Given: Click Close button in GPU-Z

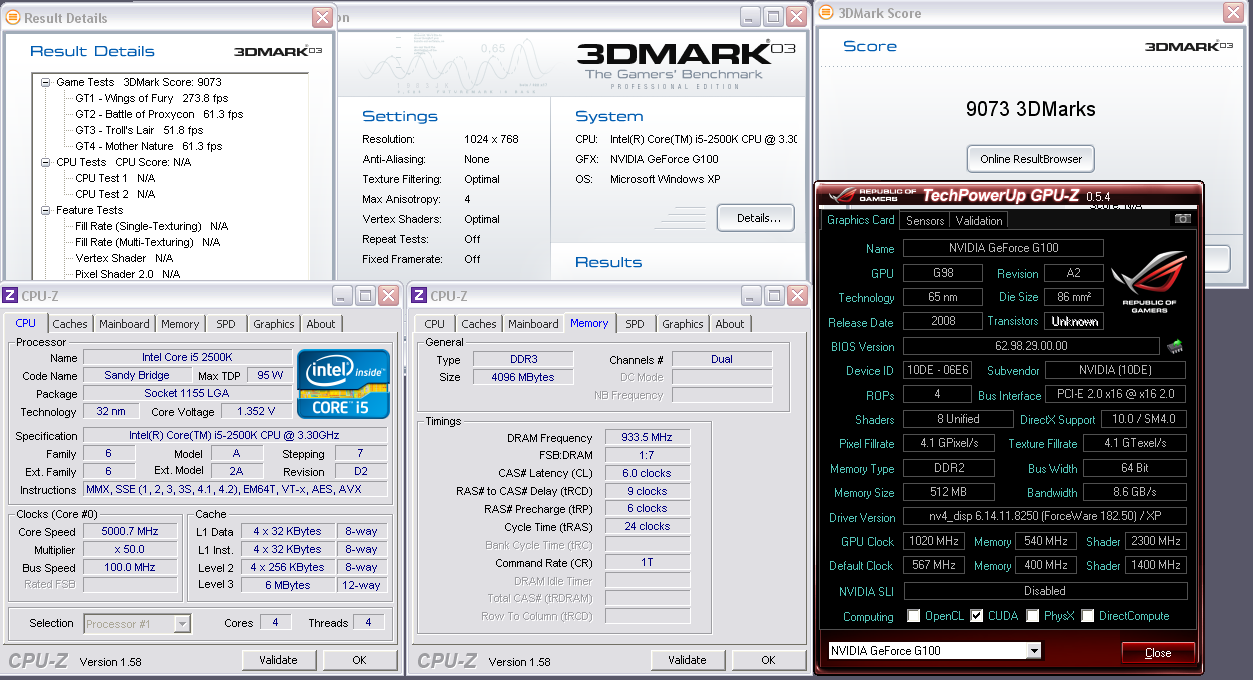Looking at the screenshot, I should 1157,653.
